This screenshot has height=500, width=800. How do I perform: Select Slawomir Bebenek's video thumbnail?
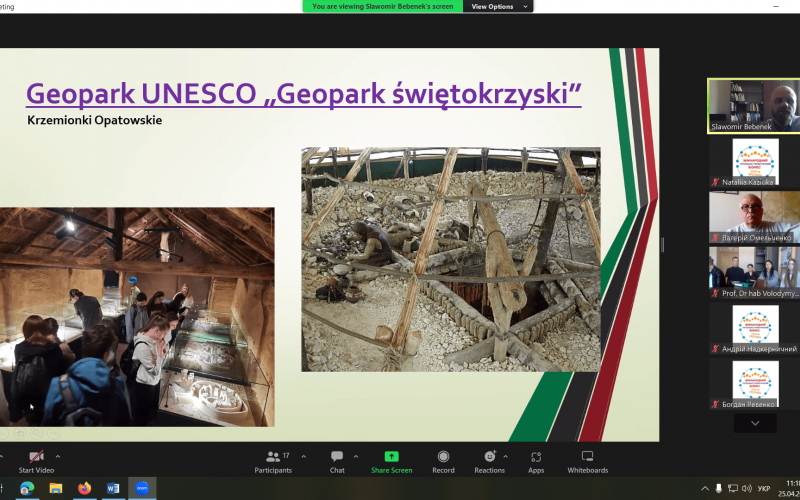click(x=754, y=106)
